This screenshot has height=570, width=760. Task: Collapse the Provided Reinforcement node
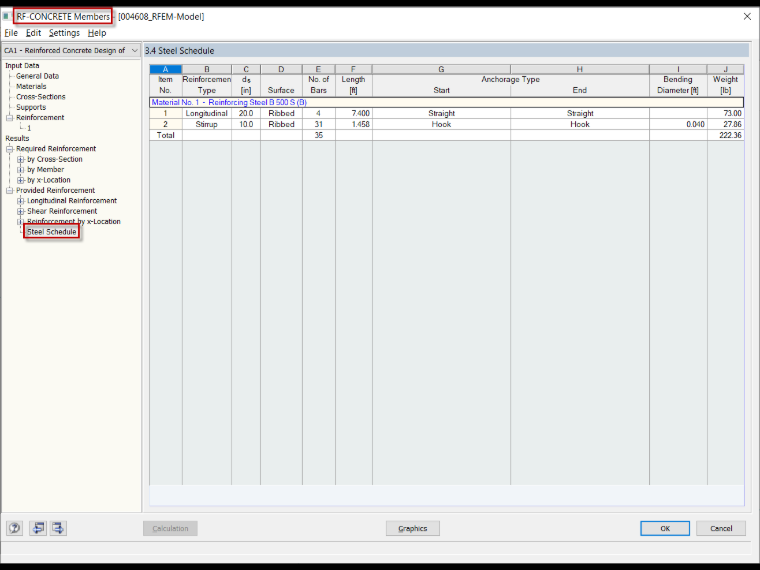[x=9, y=190]
